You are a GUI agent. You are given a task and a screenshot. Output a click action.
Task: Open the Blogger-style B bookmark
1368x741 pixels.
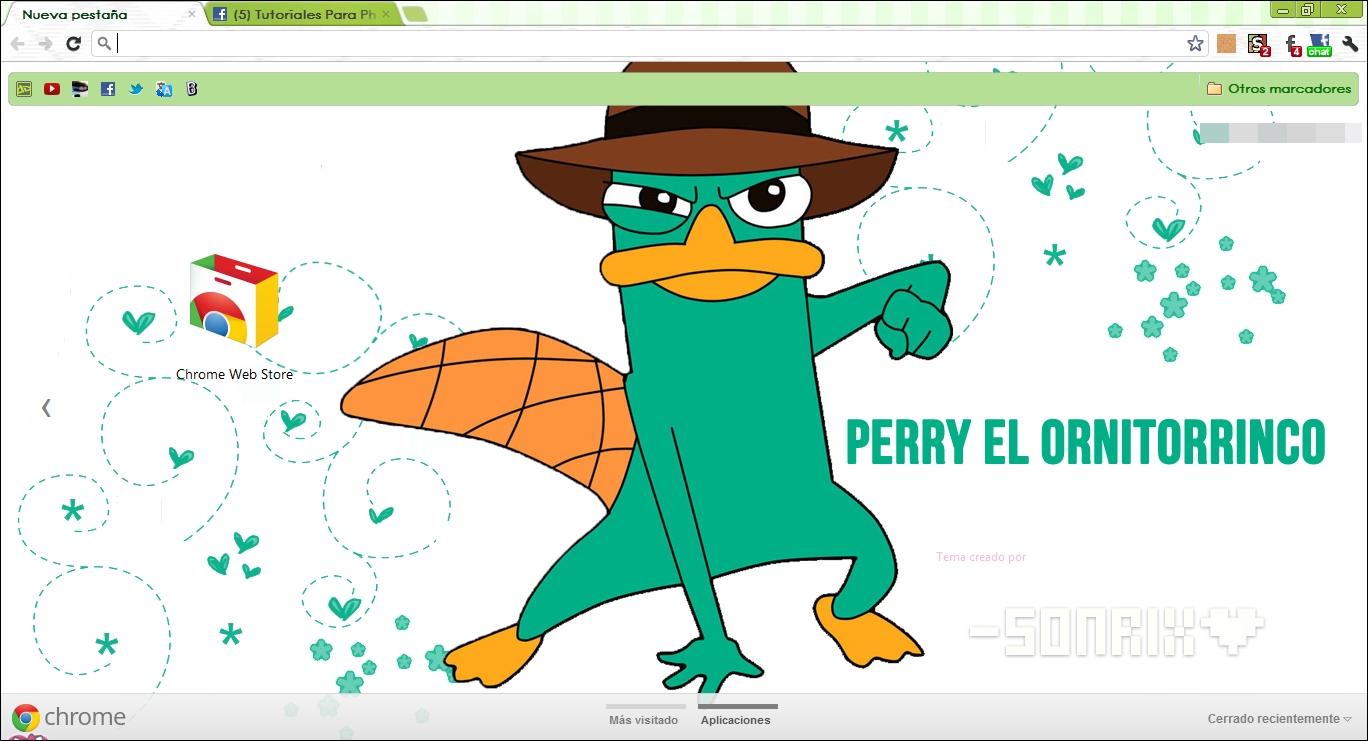click(192, 89)
